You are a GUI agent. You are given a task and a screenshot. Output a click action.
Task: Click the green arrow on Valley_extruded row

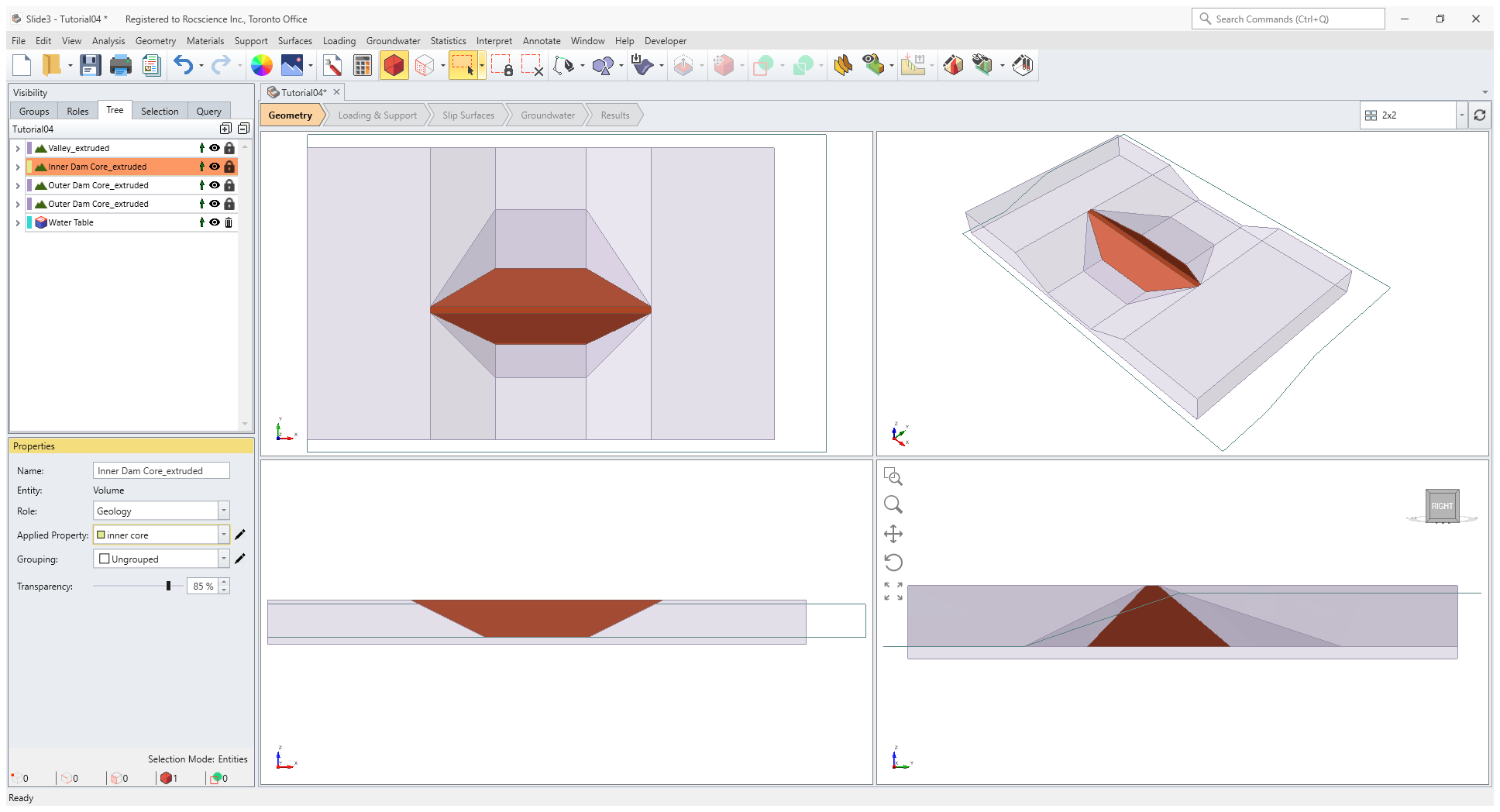[202, 148]
